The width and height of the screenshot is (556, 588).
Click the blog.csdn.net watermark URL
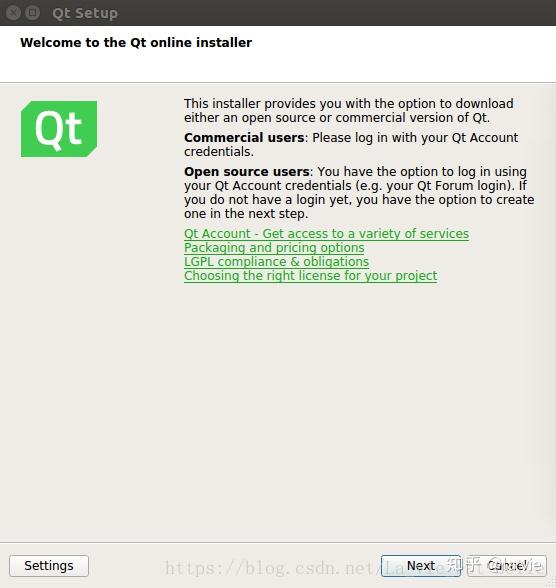point(304,568)
